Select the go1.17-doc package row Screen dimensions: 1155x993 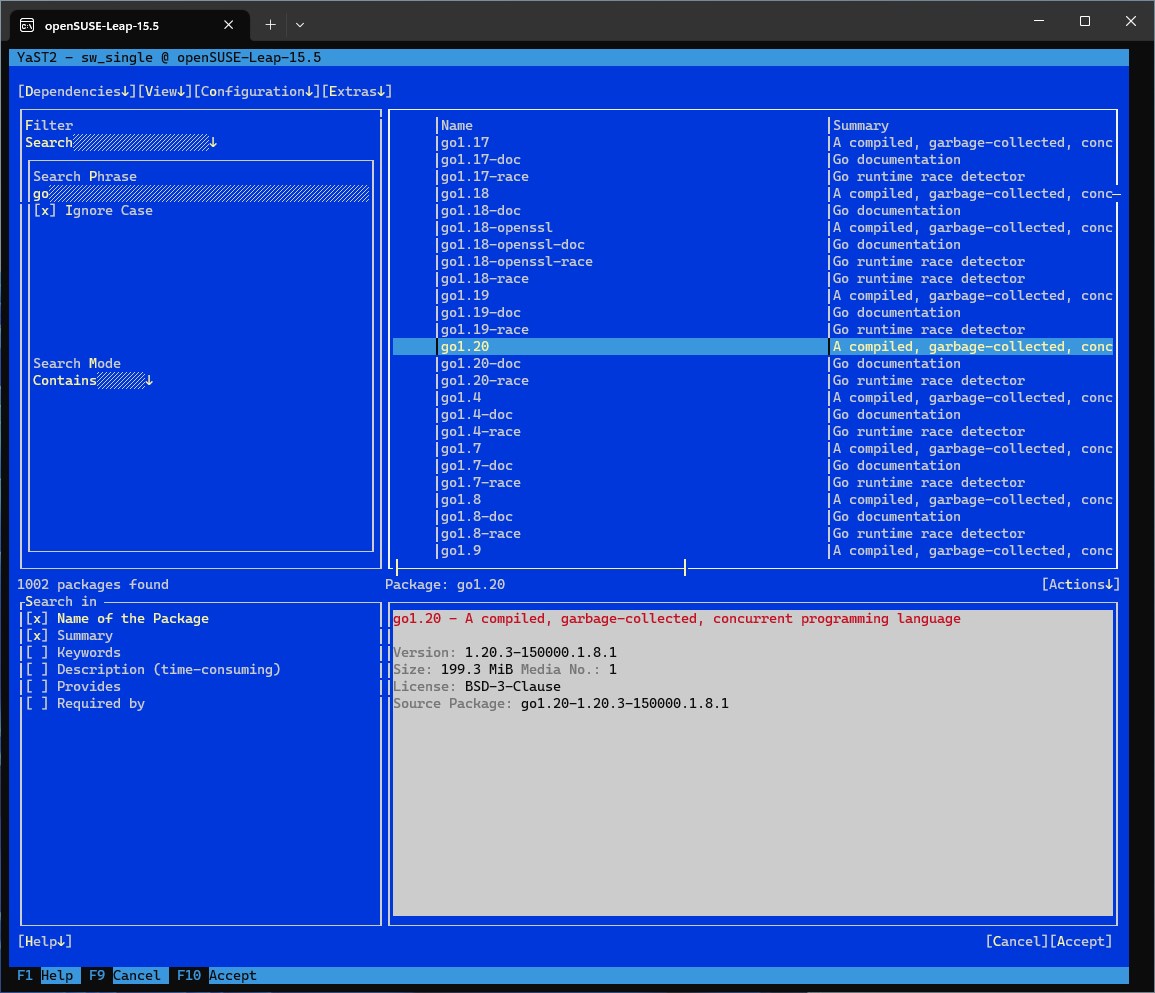click(753, 160)
